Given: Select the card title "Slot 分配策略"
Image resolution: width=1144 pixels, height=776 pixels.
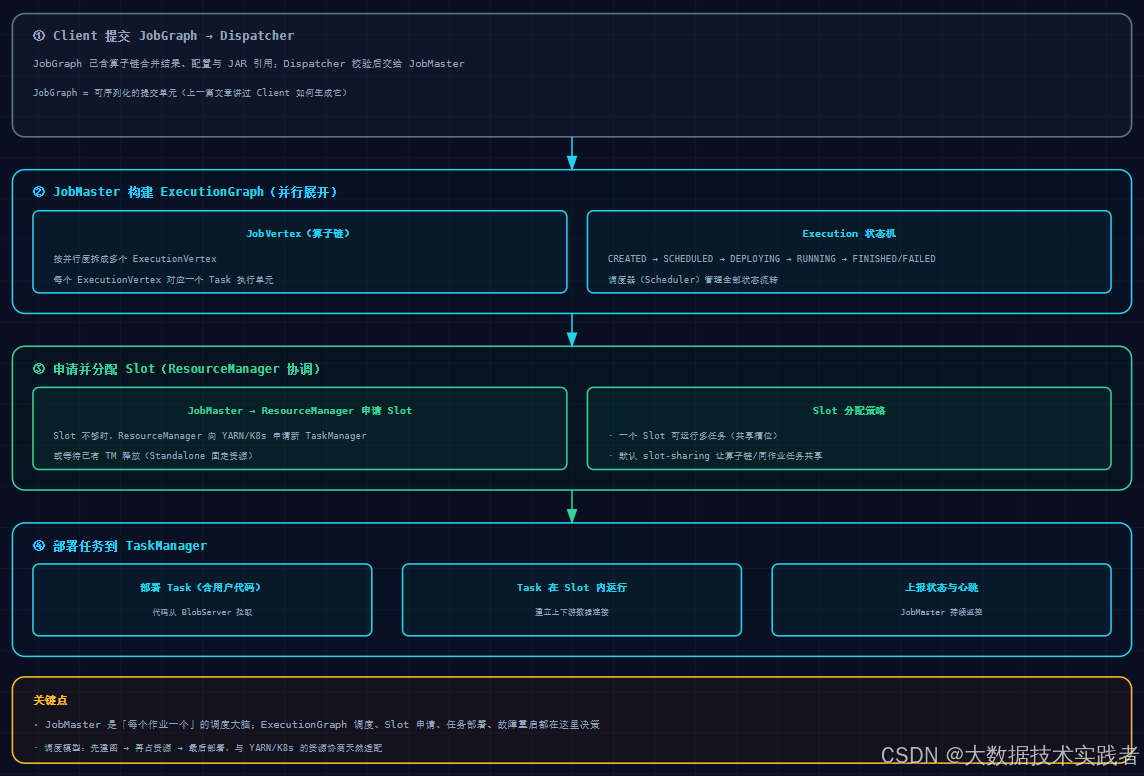Looking at the screenshot, I should point(849,411).
